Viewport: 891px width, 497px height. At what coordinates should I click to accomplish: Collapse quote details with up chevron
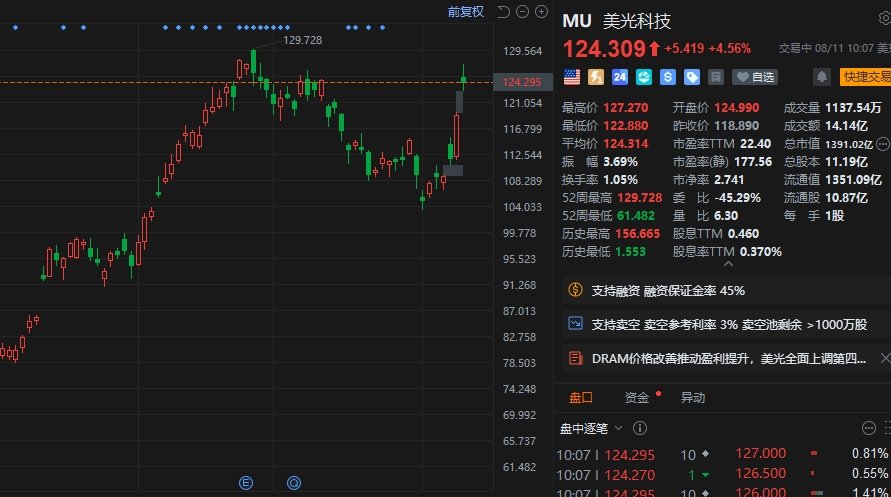[728, 264]
